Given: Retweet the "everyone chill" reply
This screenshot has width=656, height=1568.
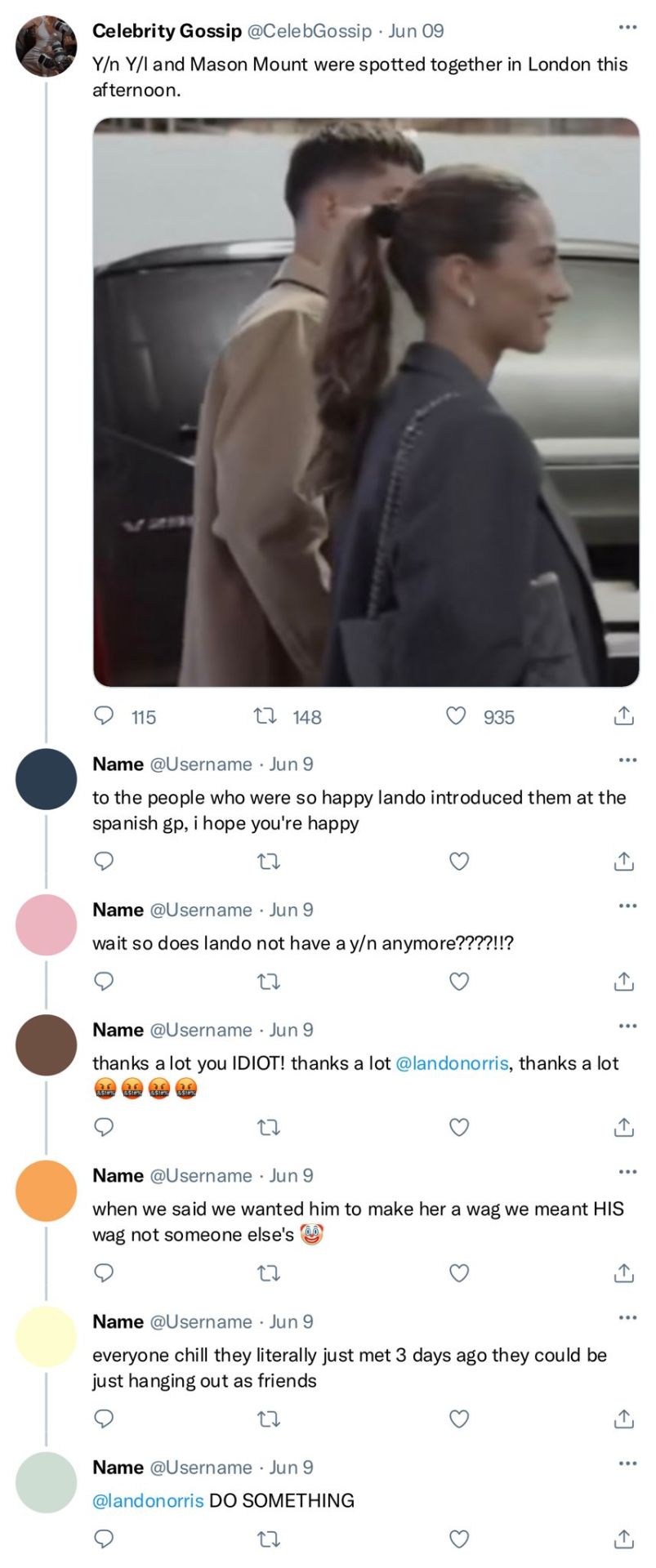Looking at the screenshot, I should point(269,1419).
